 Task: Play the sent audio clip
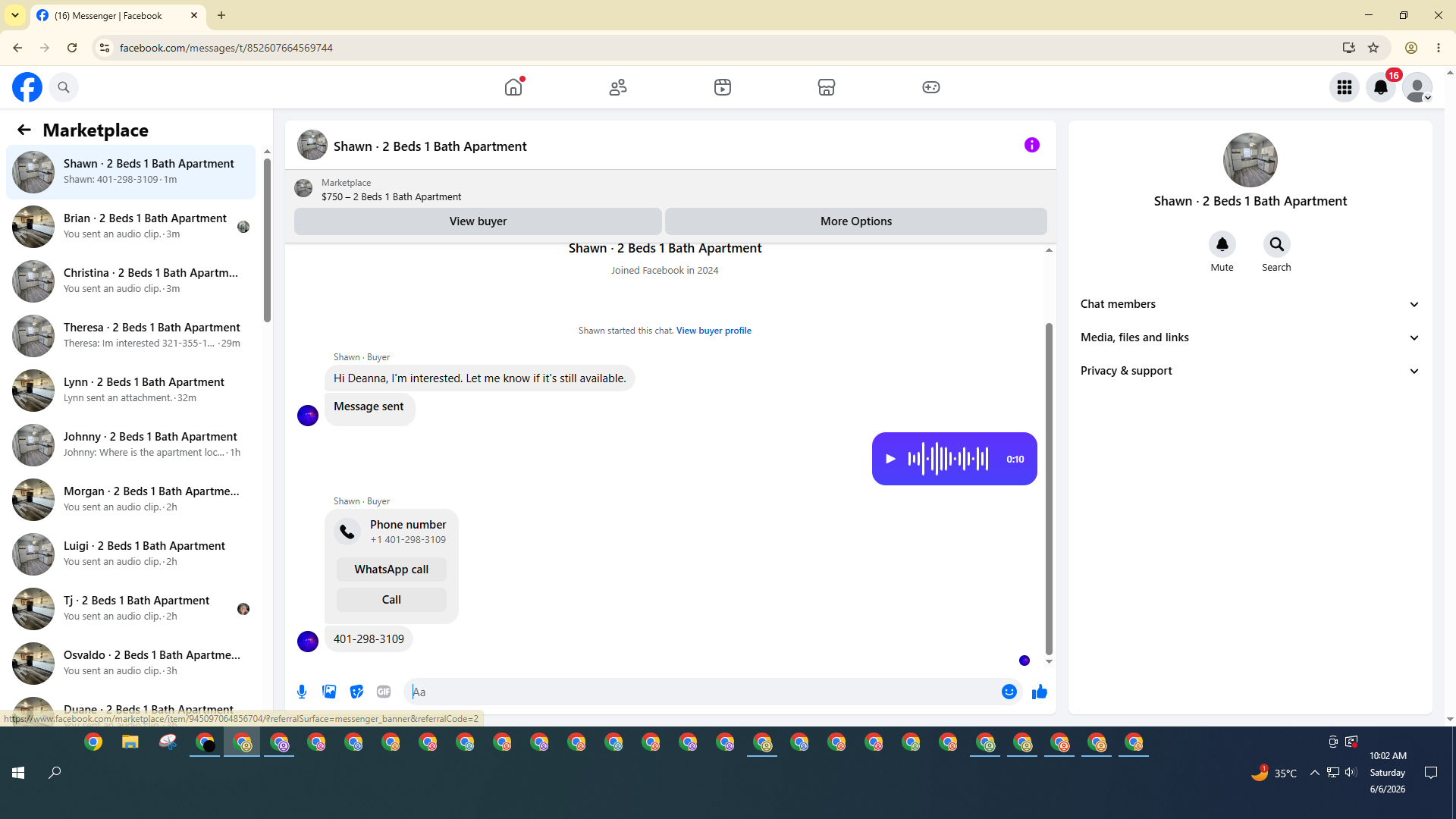point(890,459)
